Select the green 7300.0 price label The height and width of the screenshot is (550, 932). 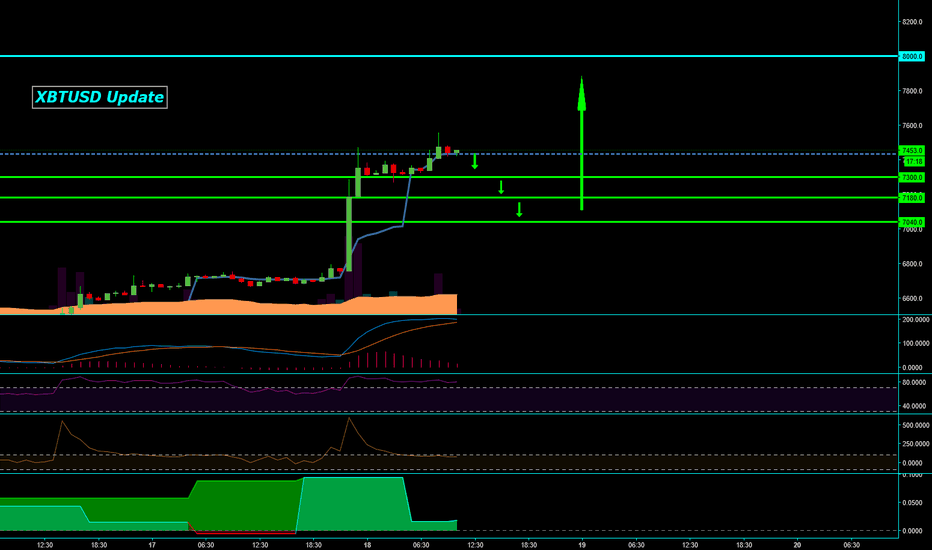(912, 177)
